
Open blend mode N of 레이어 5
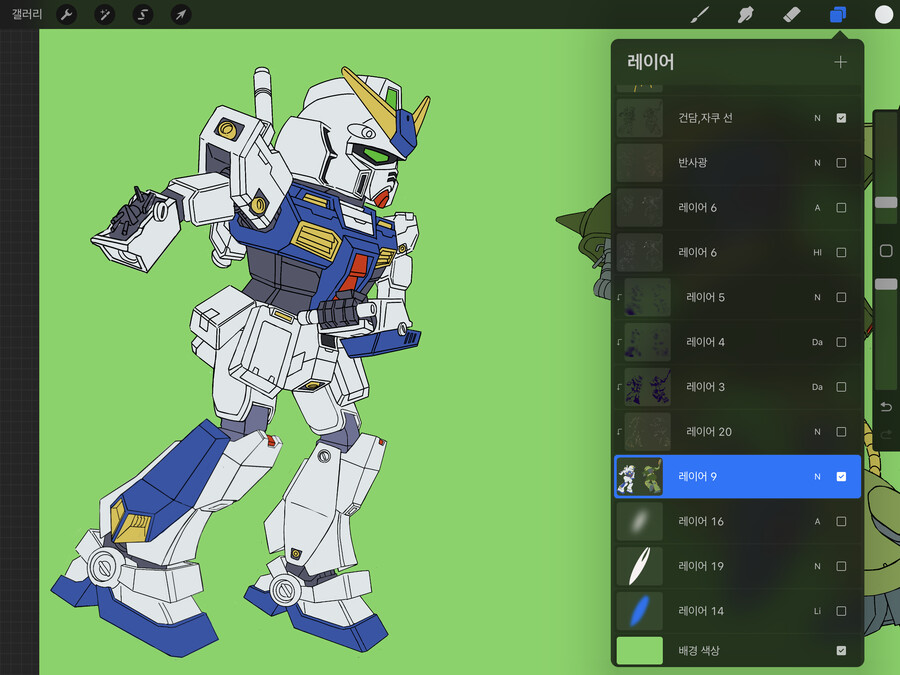tap(817, 297)
